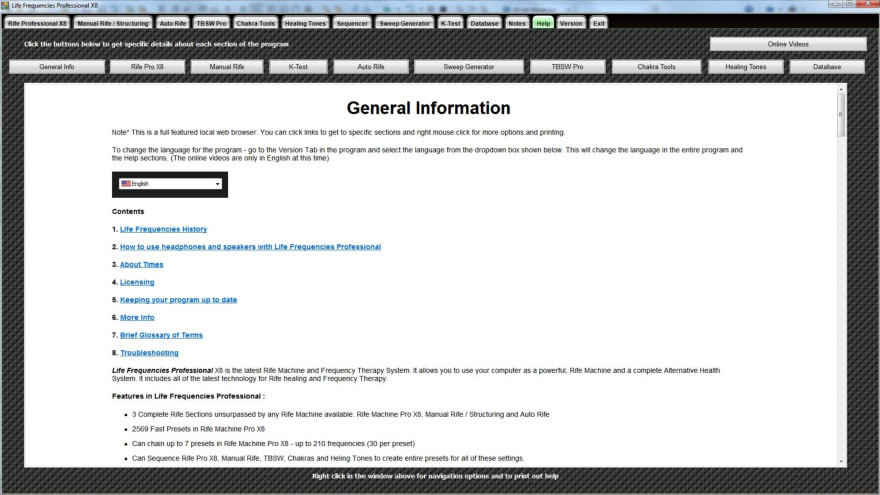Open the Chakra Tools tab

coord(255,23)
